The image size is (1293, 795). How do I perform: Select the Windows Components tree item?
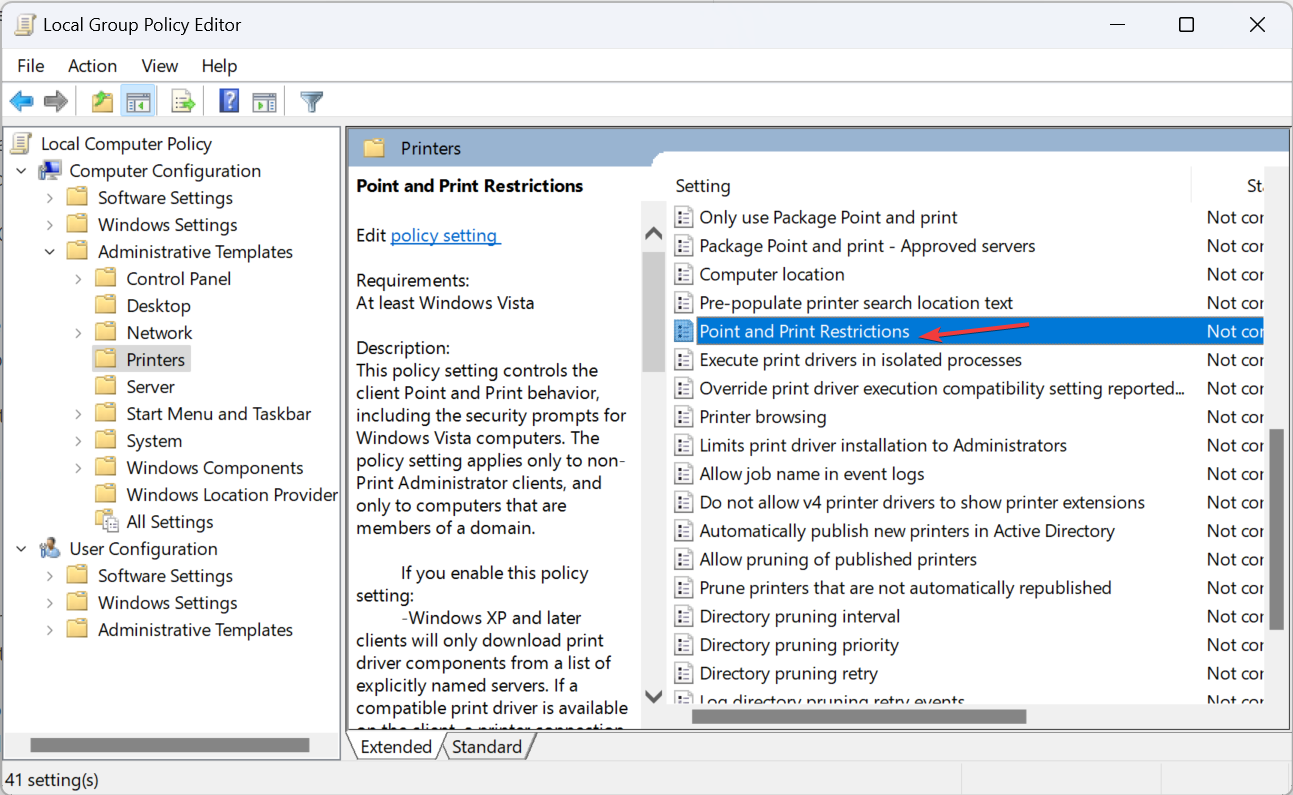click(215, 467)
